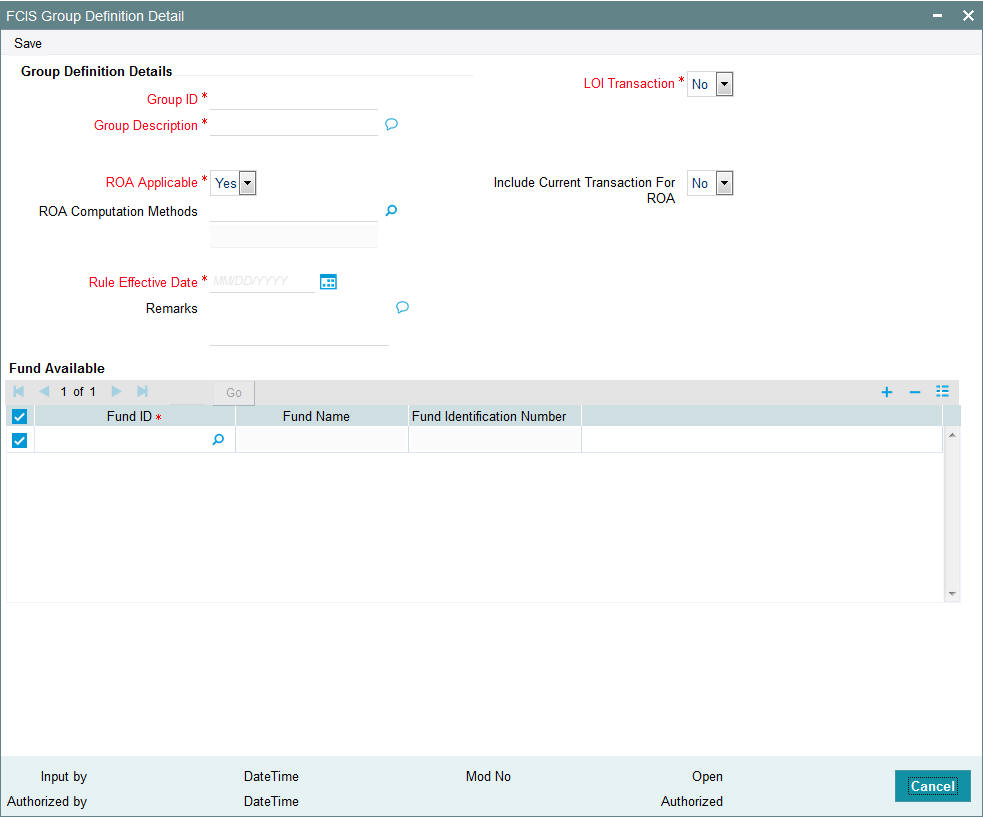Jump to the first page of fund records
The height and width of the screenshot is (817, 983).
pos(17,391)
